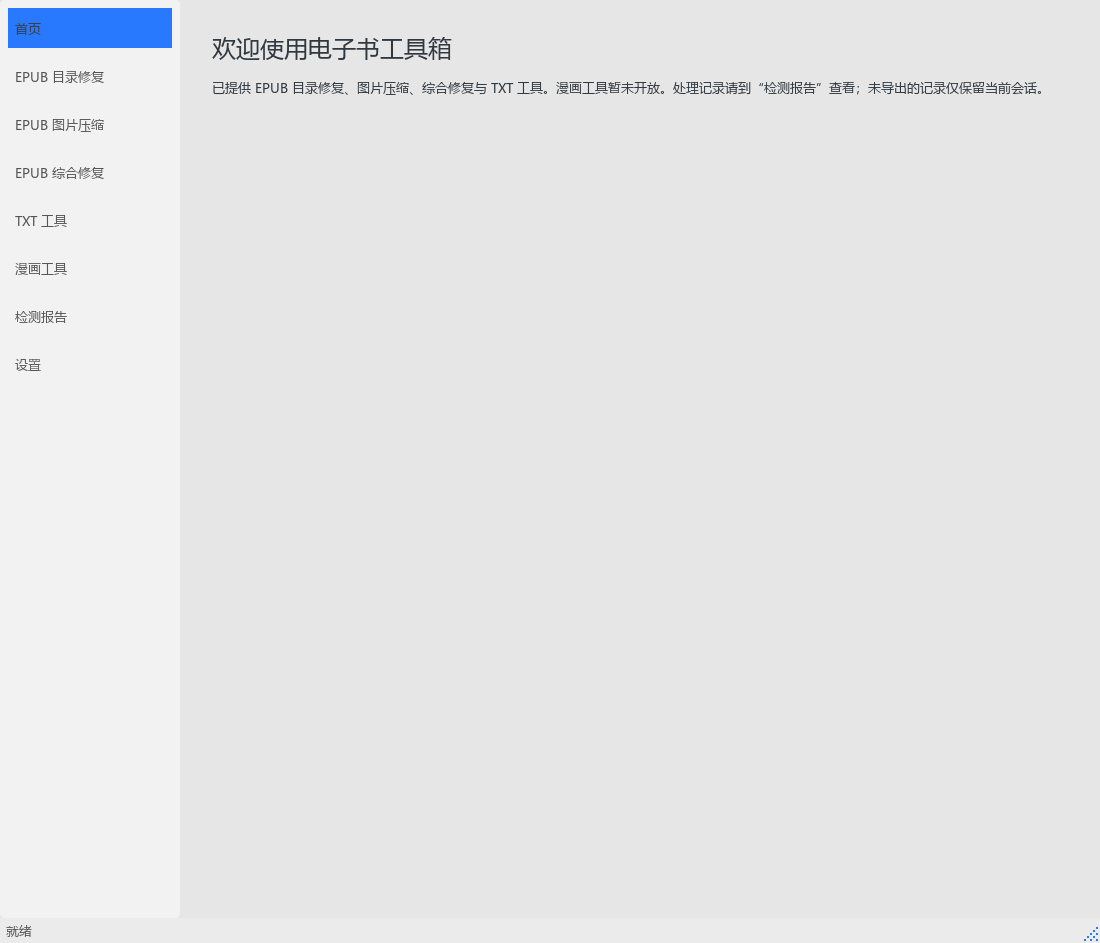
Task: Open the EPUB 图片压缩 page
Action: point(90,125)
